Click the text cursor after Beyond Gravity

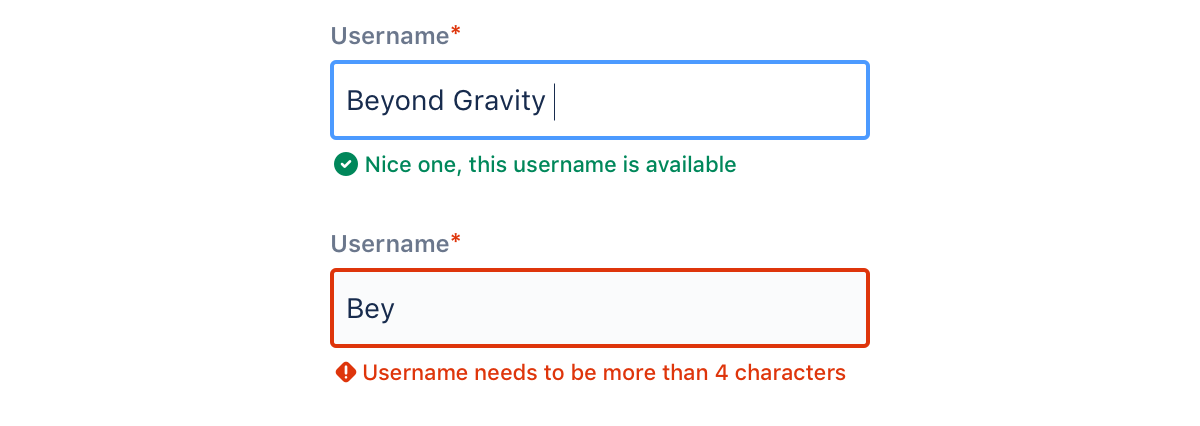coord(554,101)
